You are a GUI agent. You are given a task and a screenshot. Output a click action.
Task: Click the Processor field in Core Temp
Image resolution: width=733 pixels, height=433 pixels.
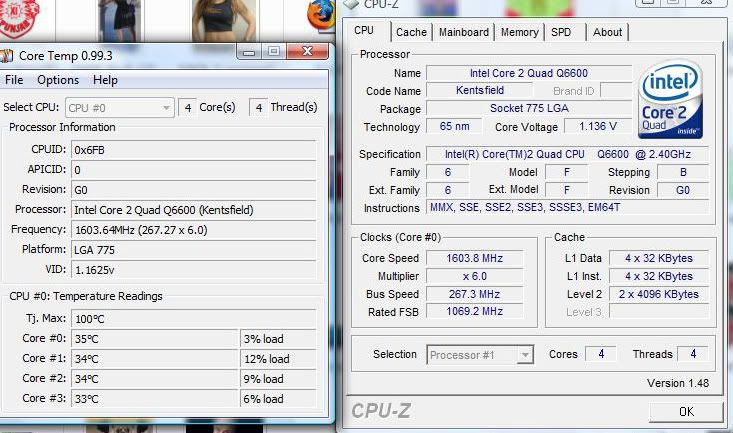point(194,210)
